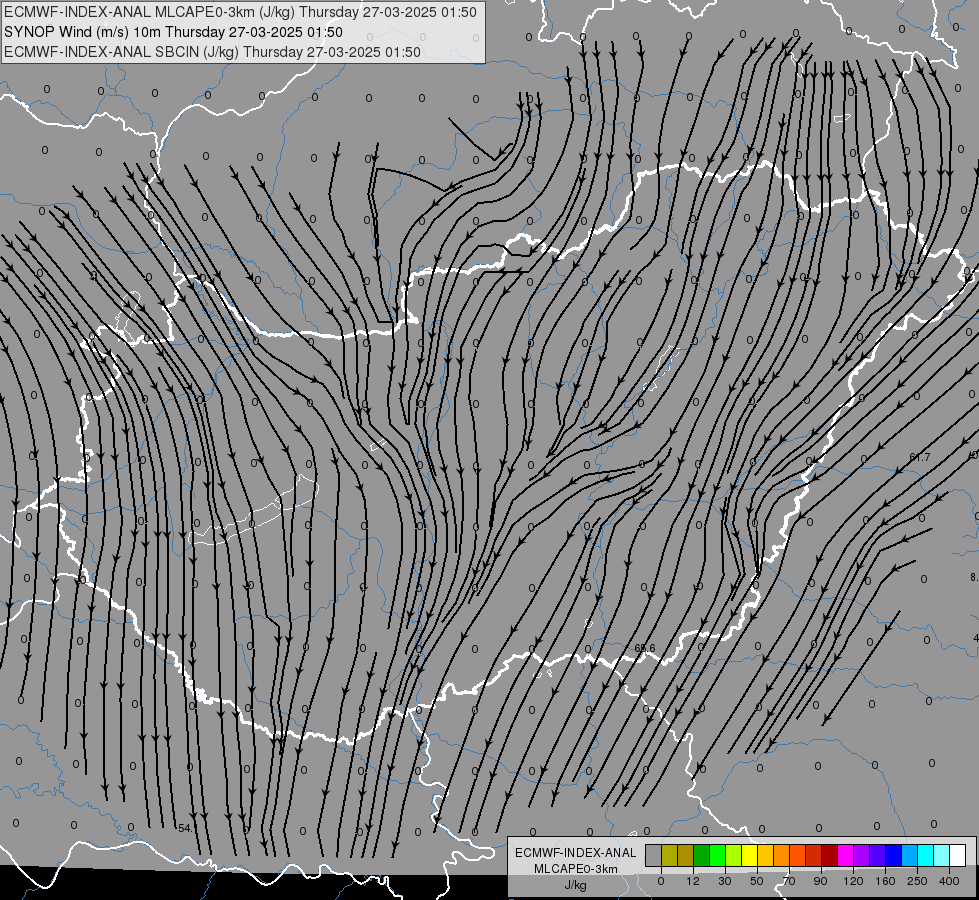Select the amber legend swatch

[766, 855]
